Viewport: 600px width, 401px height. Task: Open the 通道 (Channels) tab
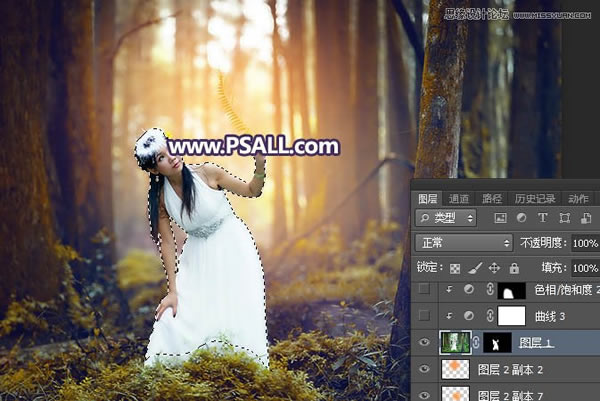click(458, 199)
